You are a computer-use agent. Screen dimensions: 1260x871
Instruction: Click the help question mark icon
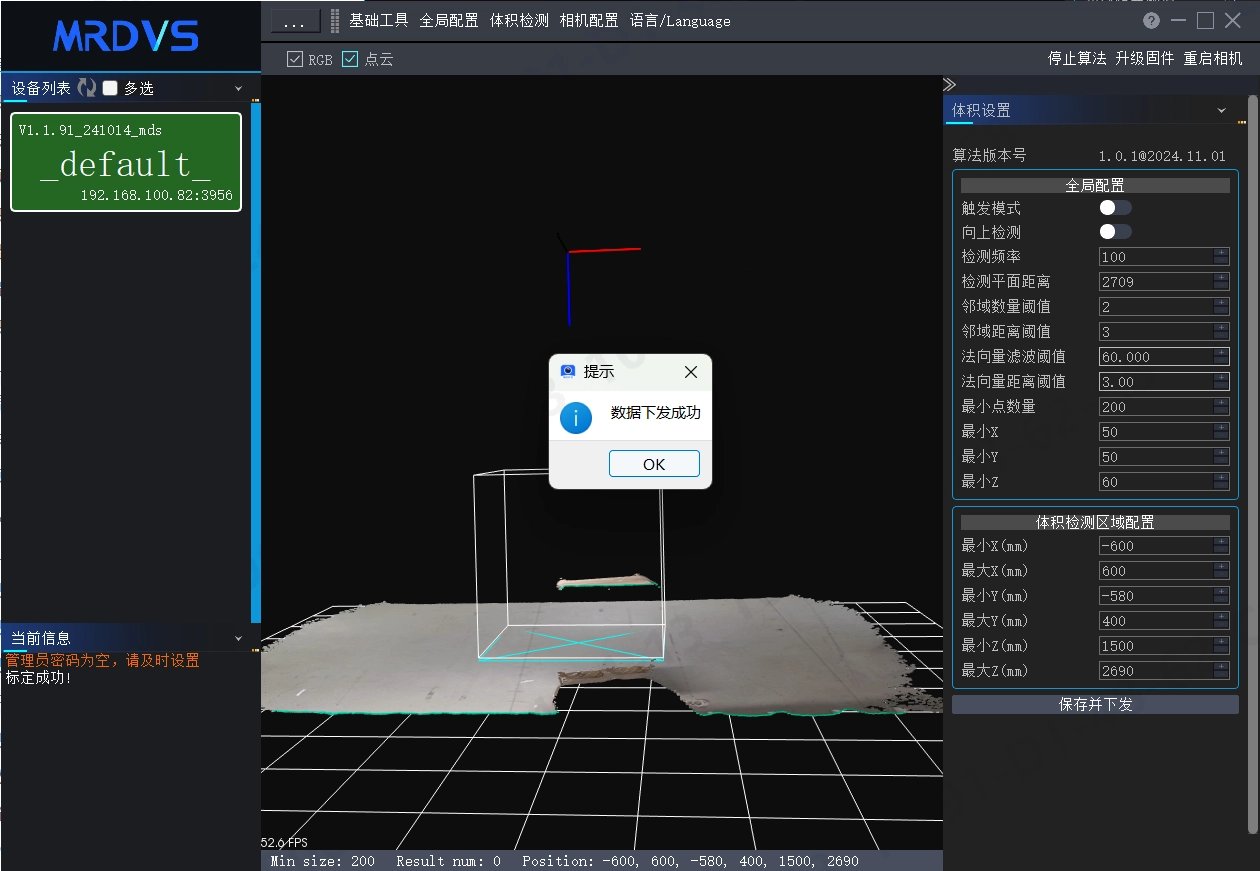pyautogui.click(x=1152, y=20)
